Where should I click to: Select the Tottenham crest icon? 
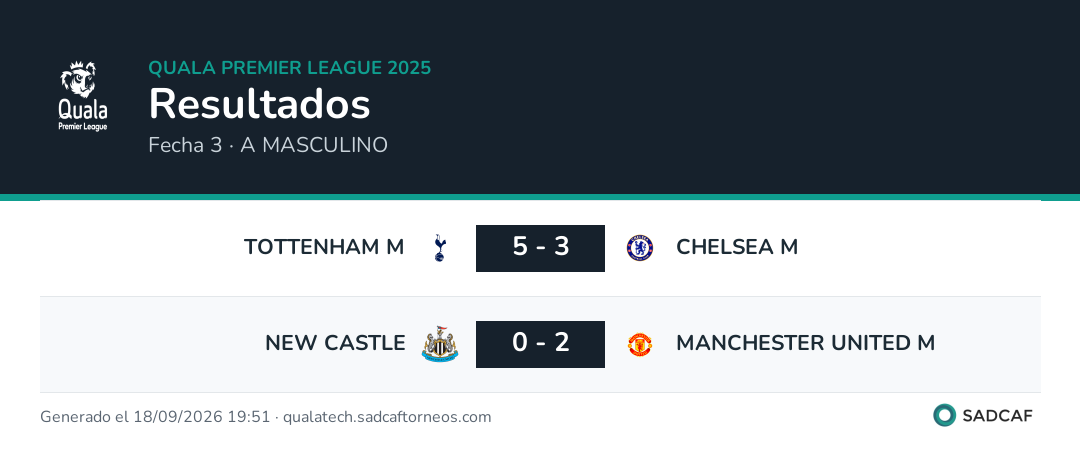click(x=439, y=247)
